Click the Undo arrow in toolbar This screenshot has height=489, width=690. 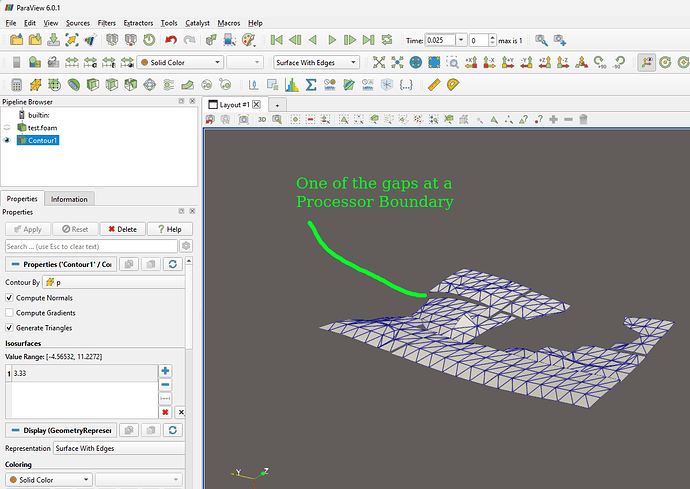point(171,40)
